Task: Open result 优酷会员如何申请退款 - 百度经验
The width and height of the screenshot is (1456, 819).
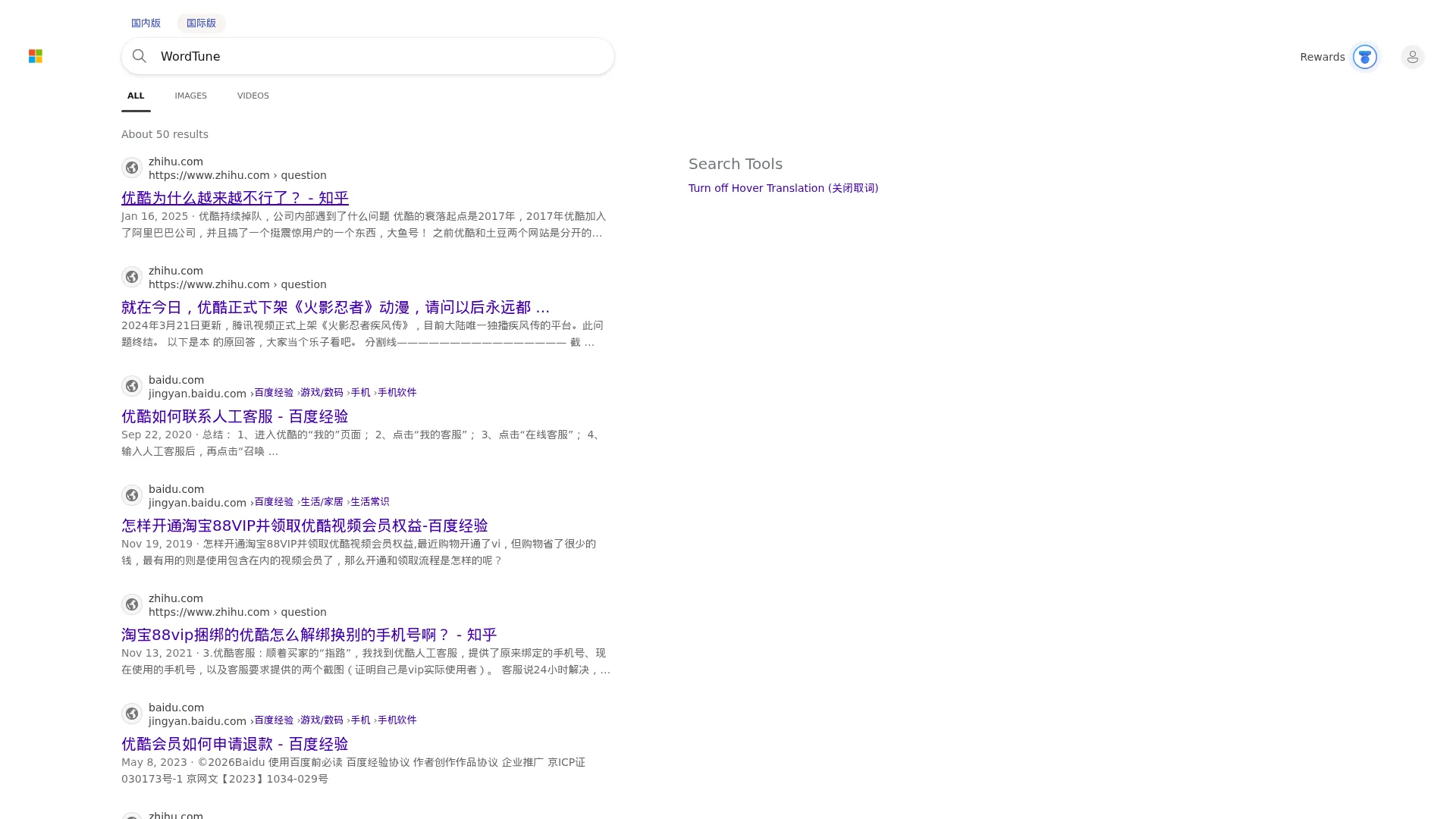Action: pyautogui.click(x=235, y=744)
